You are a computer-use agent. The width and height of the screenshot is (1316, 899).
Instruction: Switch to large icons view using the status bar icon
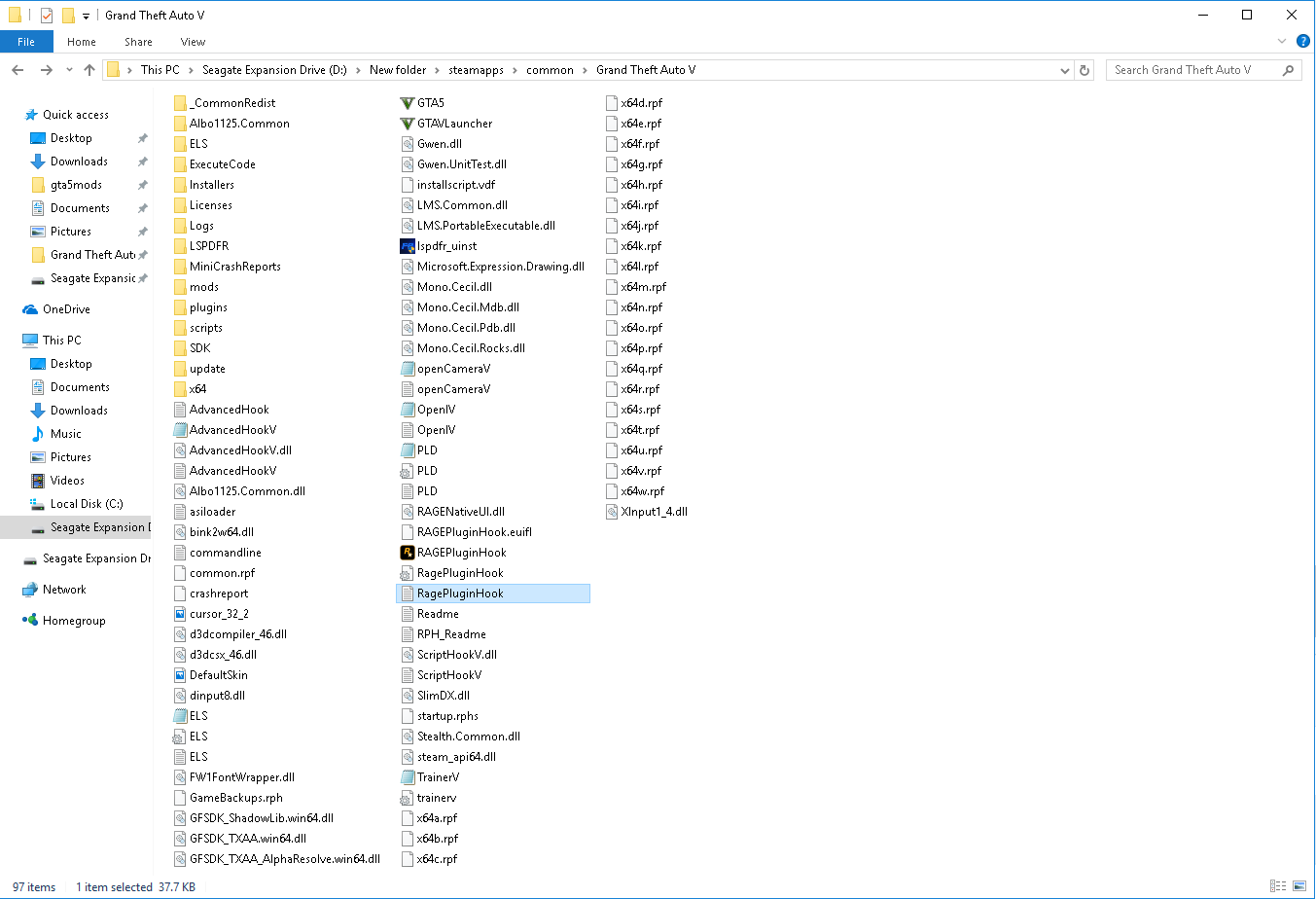point(1299,886)
